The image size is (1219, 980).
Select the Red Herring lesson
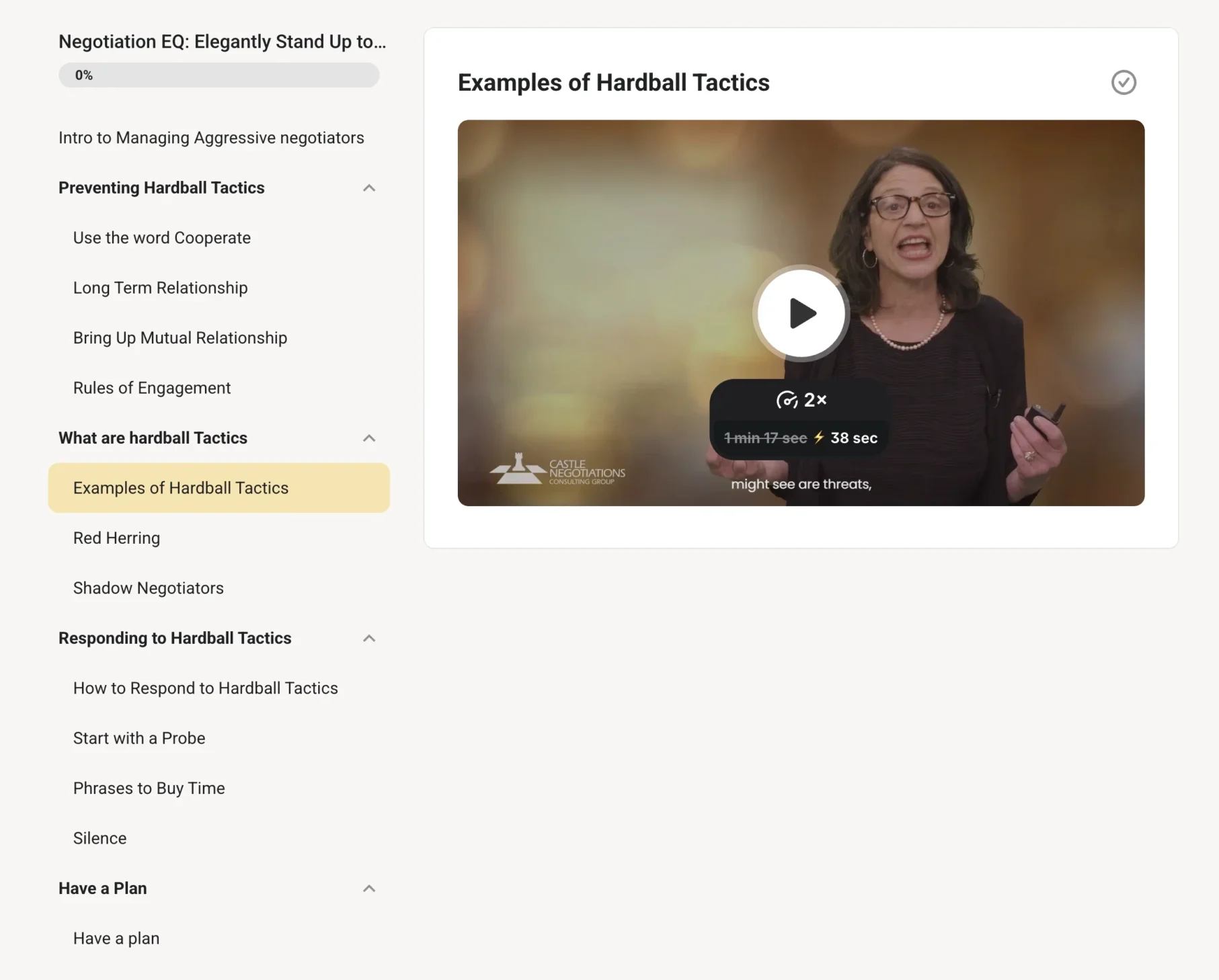coord(117,538)
